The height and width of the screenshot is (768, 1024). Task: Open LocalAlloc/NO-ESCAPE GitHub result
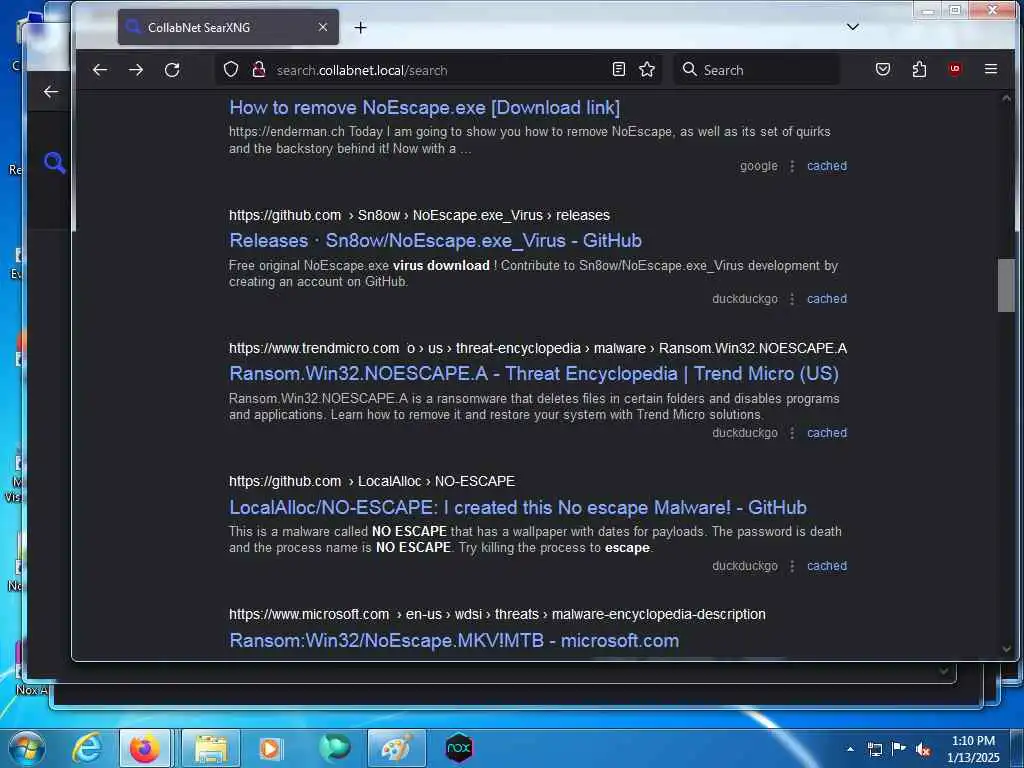click(518, 507)
